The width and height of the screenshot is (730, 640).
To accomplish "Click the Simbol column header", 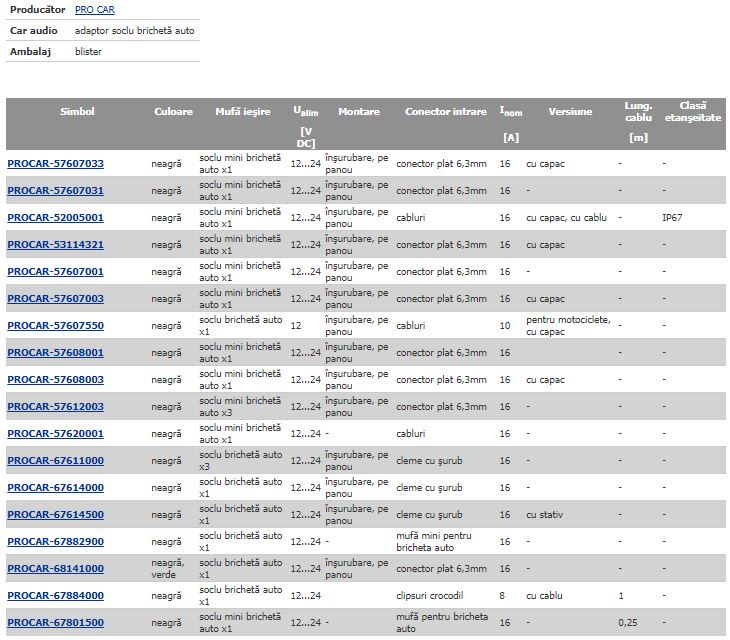I will [77, 112].
